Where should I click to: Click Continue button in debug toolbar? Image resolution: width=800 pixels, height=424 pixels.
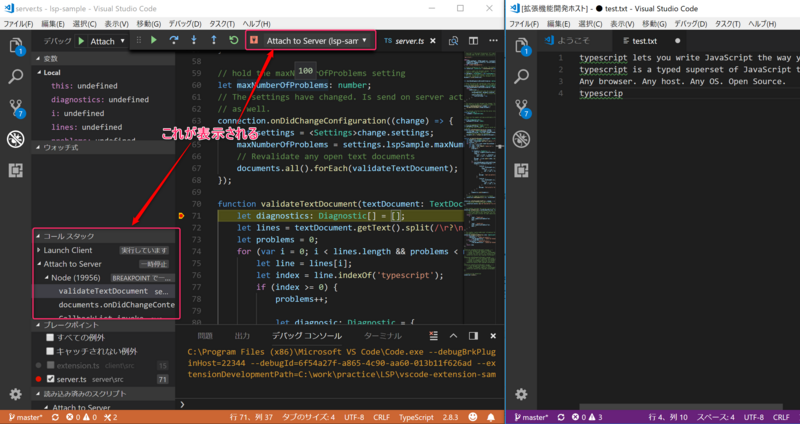[x=154, y=40]
